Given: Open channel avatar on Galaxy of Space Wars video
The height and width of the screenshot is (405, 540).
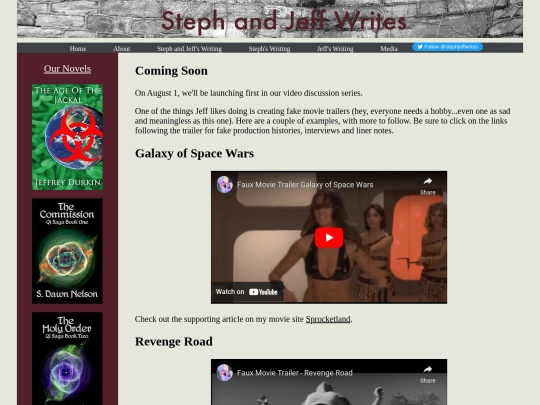Looking at the screenshot, I should 225,184.
